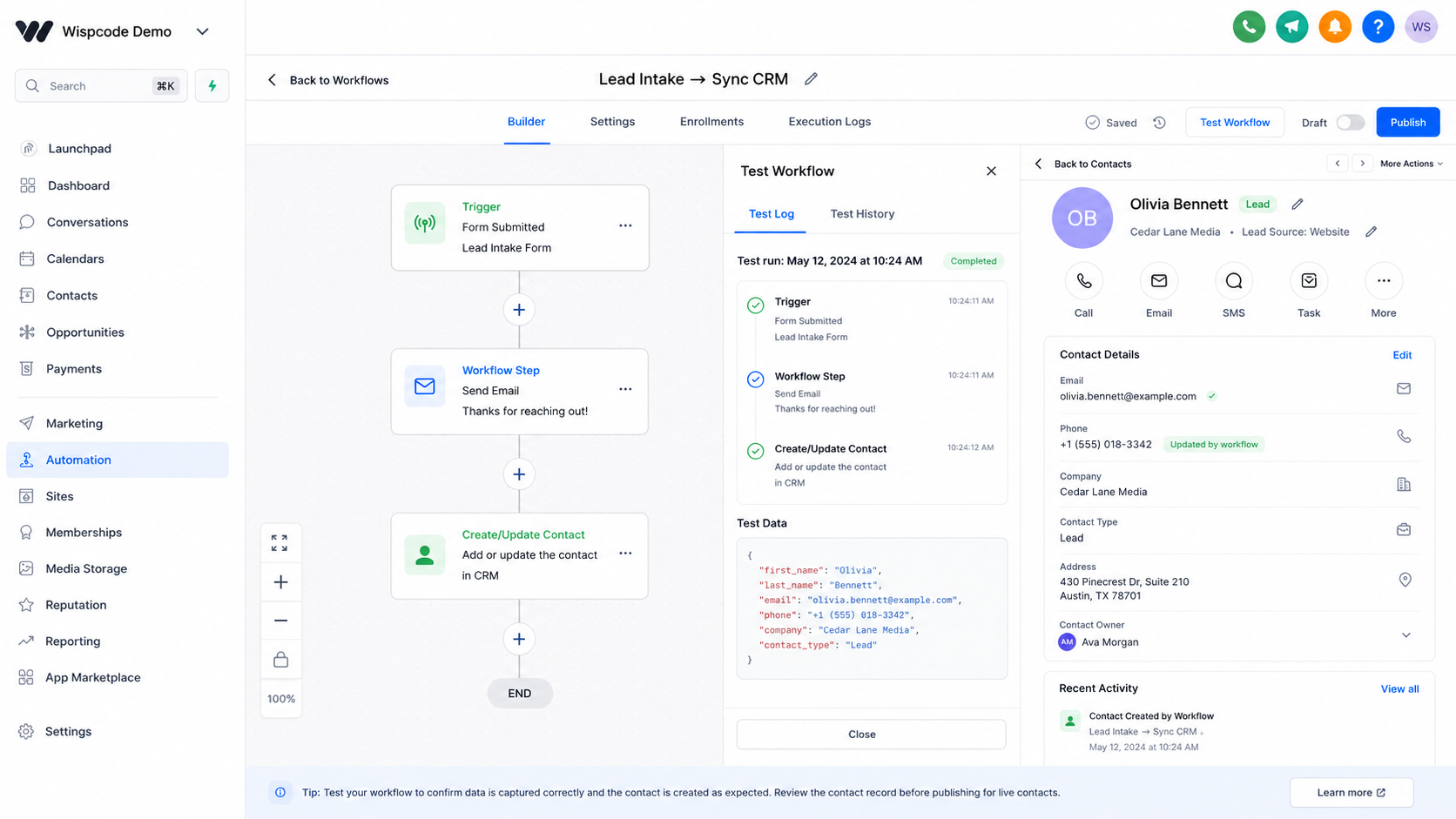The height and width of the screenshot is (819, 1456).
Task: Click the Publish button
Action: (1407, 123)
